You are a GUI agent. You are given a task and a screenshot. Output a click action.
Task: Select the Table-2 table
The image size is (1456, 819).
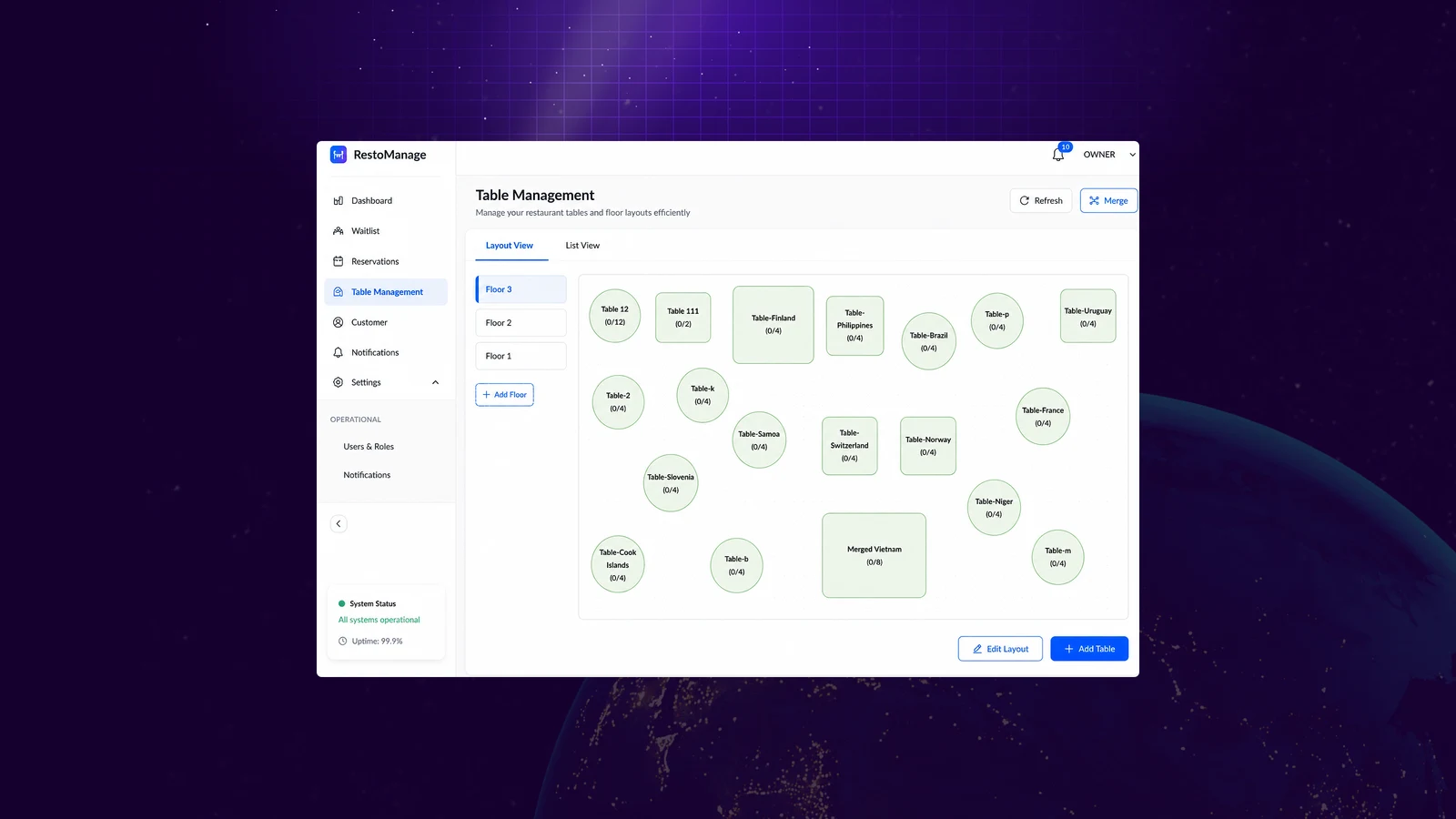(x=618, y=402)
